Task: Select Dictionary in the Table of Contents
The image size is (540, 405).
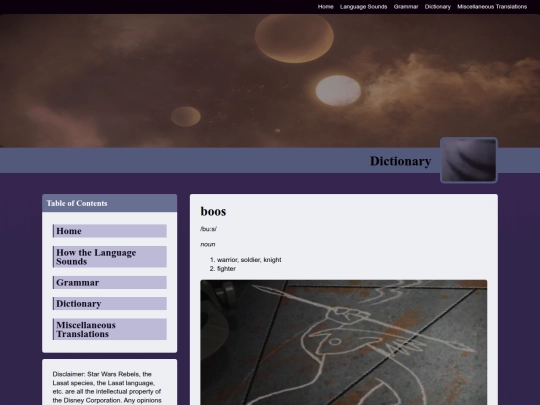Action: click(110, 304)
